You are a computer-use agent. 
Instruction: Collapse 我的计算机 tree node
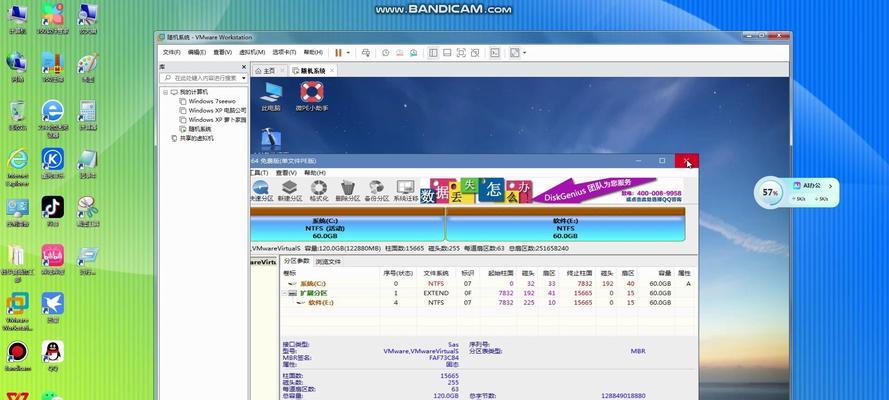coord(165,92)
